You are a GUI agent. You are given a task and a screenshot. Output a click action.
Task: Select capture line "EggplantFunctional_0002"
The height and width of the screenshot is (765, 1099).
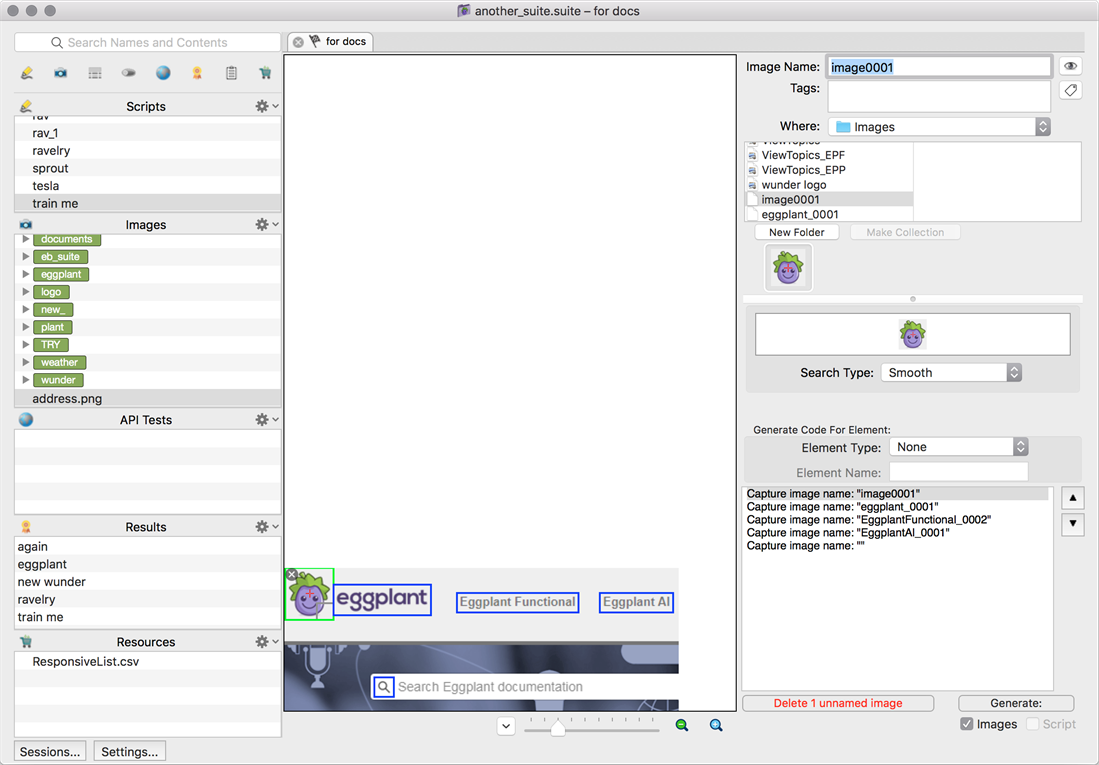pos(896,520)
